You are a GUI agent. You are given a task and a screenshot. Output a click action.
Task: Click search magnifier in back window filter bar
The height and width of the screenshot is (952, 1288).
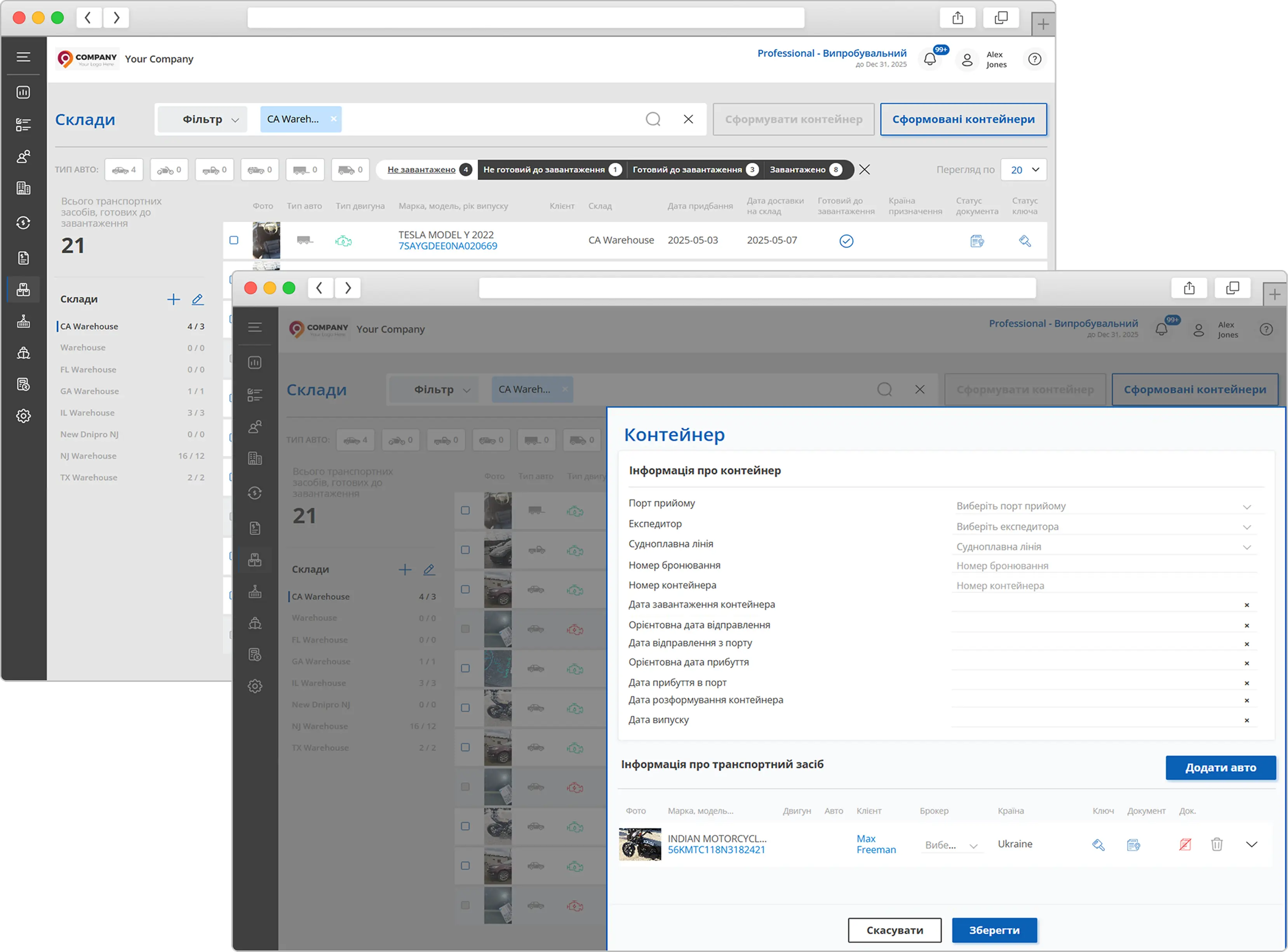tap(653, 119)
